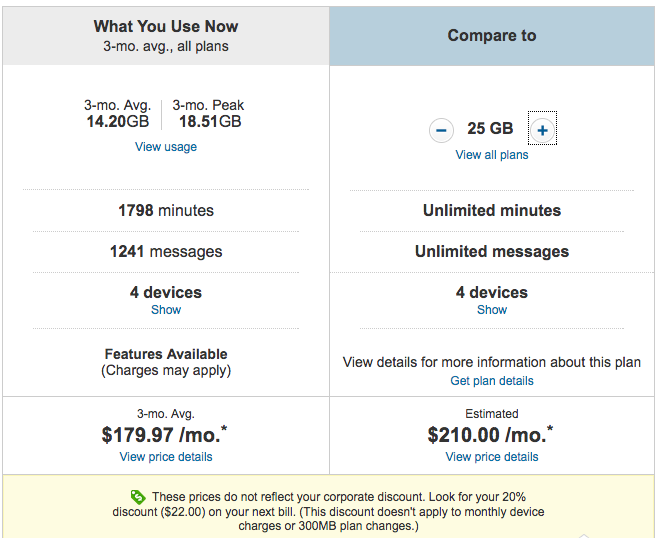Click the Unlimited messages row
The width and height of the screenshot is (661, 538).
[x=492, y=251]
